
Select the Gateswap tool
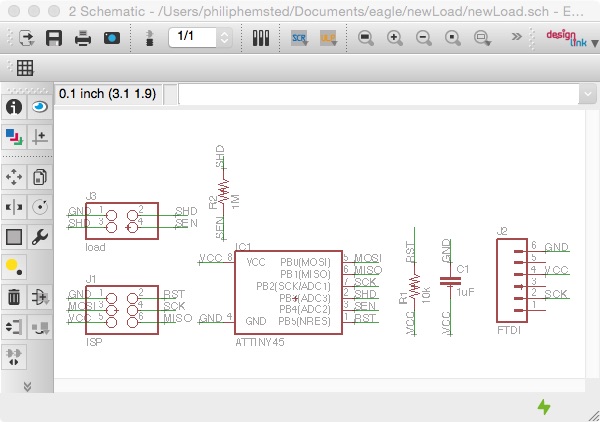(14, 357)
